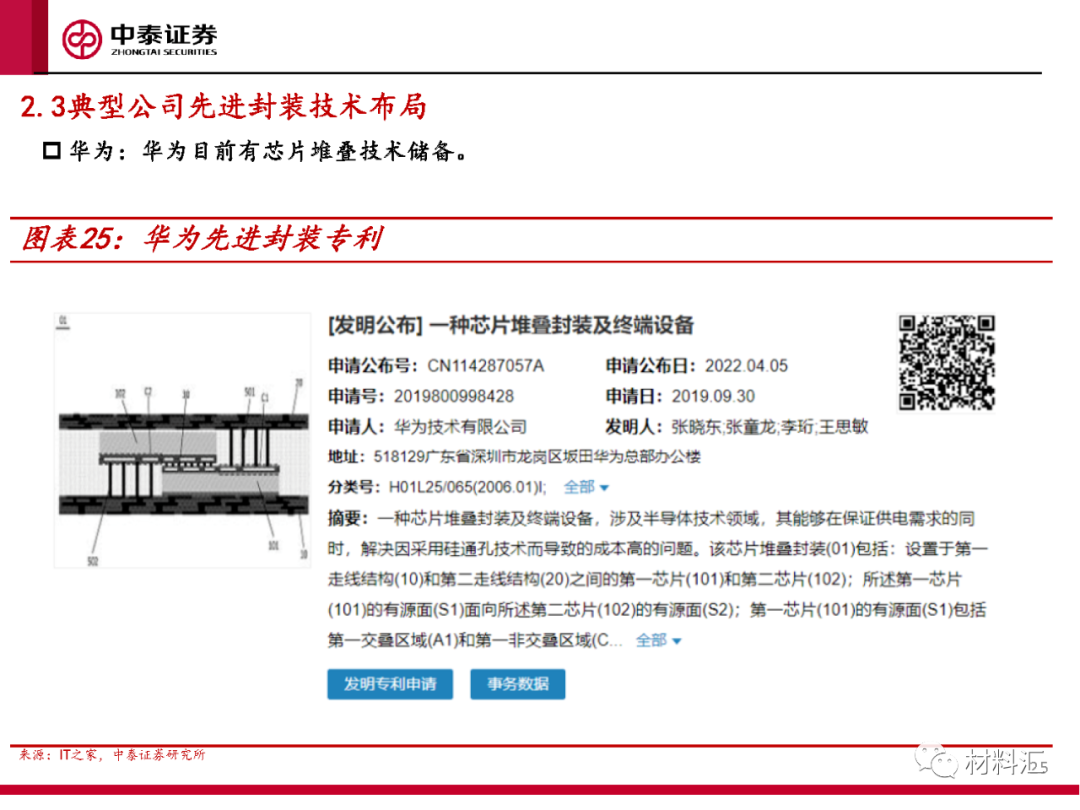Screen dimensions: 1080x810
Task: Click the patent title 一种芯片堆叠封装及终端设备
Action: [x=561, y=325]
